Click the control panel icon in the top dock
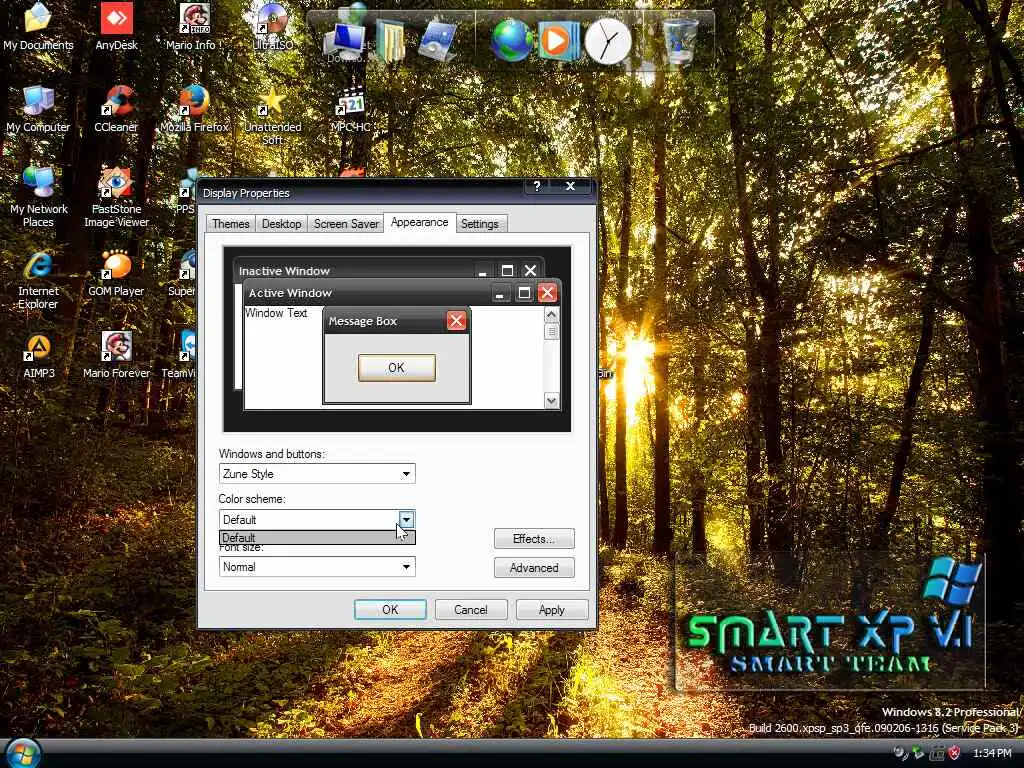 point(438,40)
